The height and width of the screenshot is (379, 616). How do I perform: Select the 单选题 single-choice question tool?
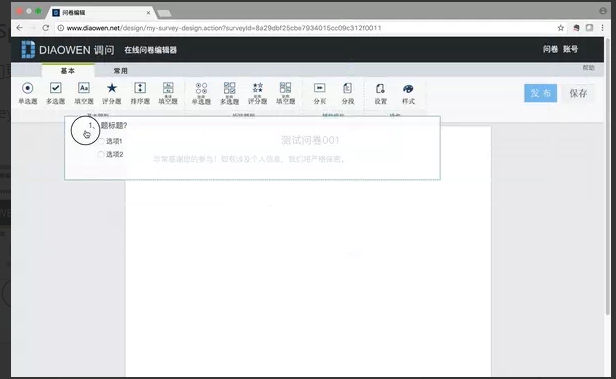point(28,93)
